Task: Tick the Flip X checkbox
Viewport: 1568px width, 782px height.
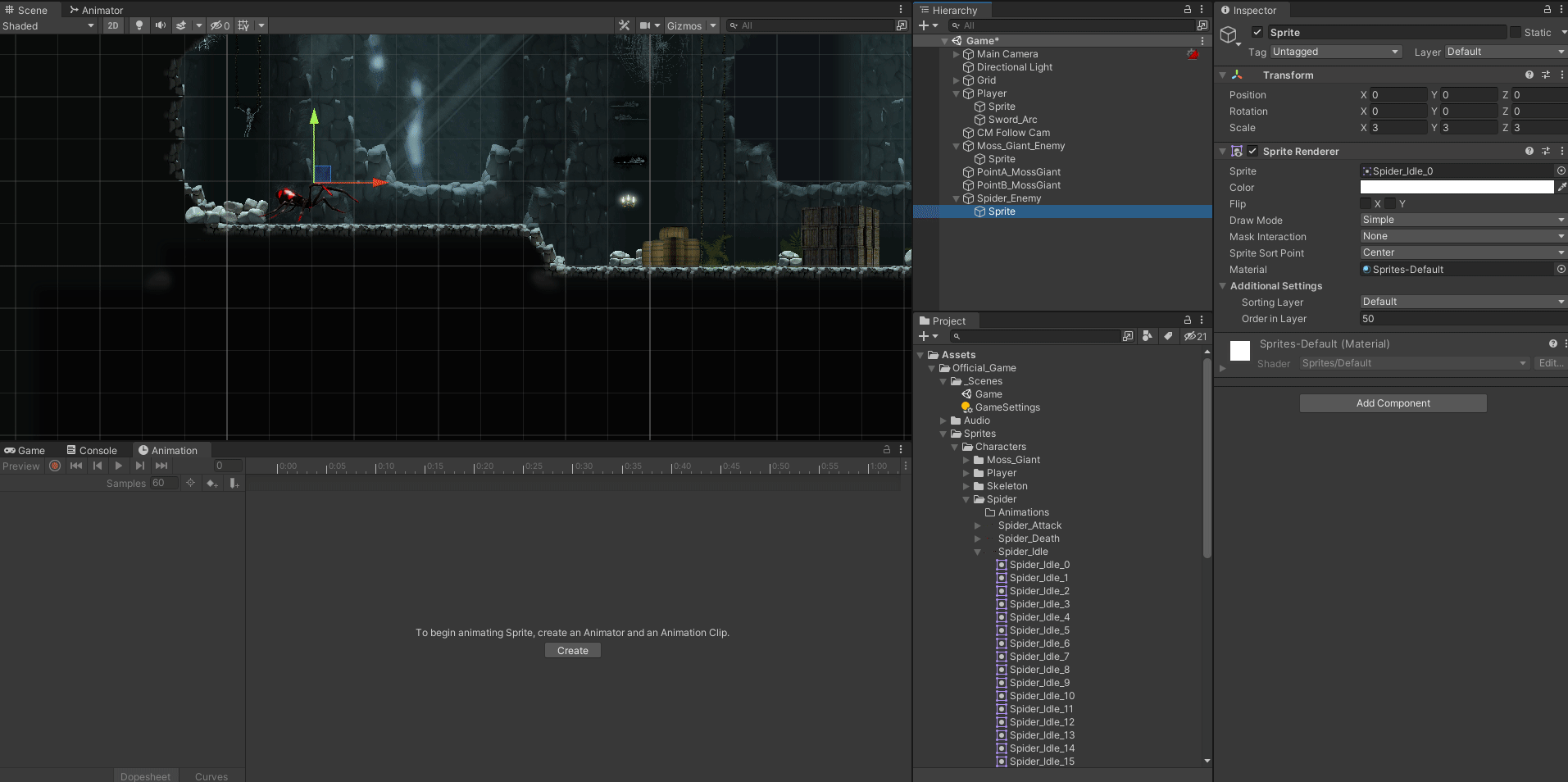Action: 1366,203
